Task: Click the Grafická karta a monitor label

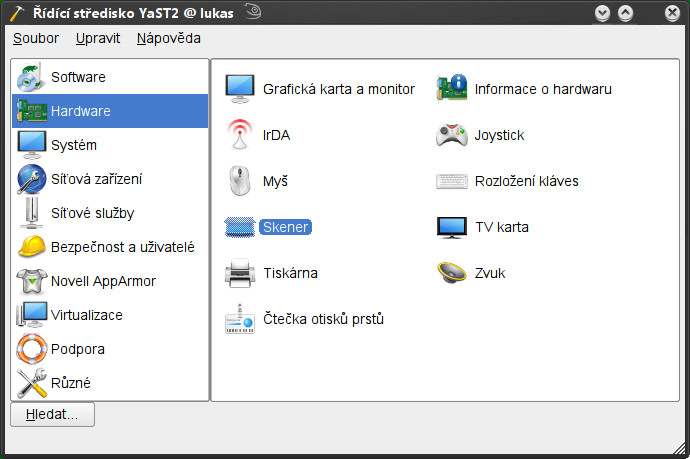Action: pyautogui.click(x=339, y=89)
